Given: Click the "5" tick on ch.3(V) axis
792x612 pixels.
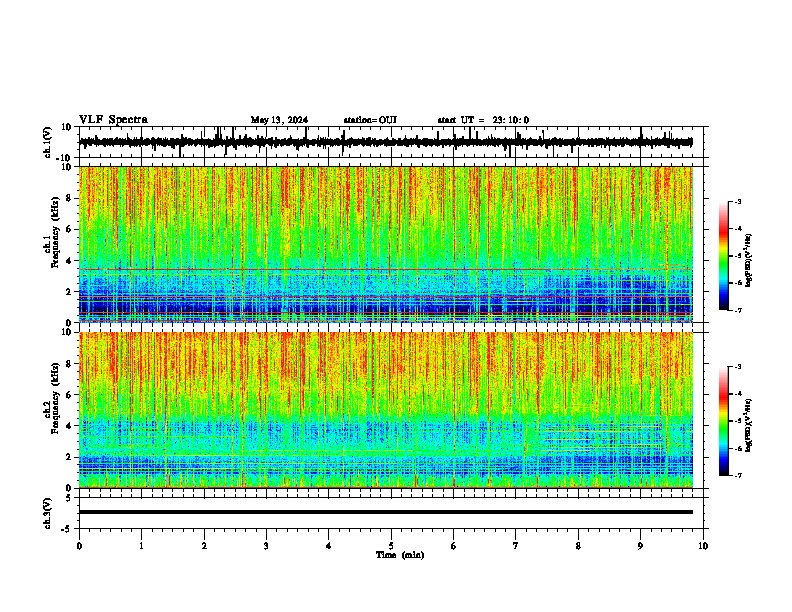Looking at the screenshot, I should point(70,498).
